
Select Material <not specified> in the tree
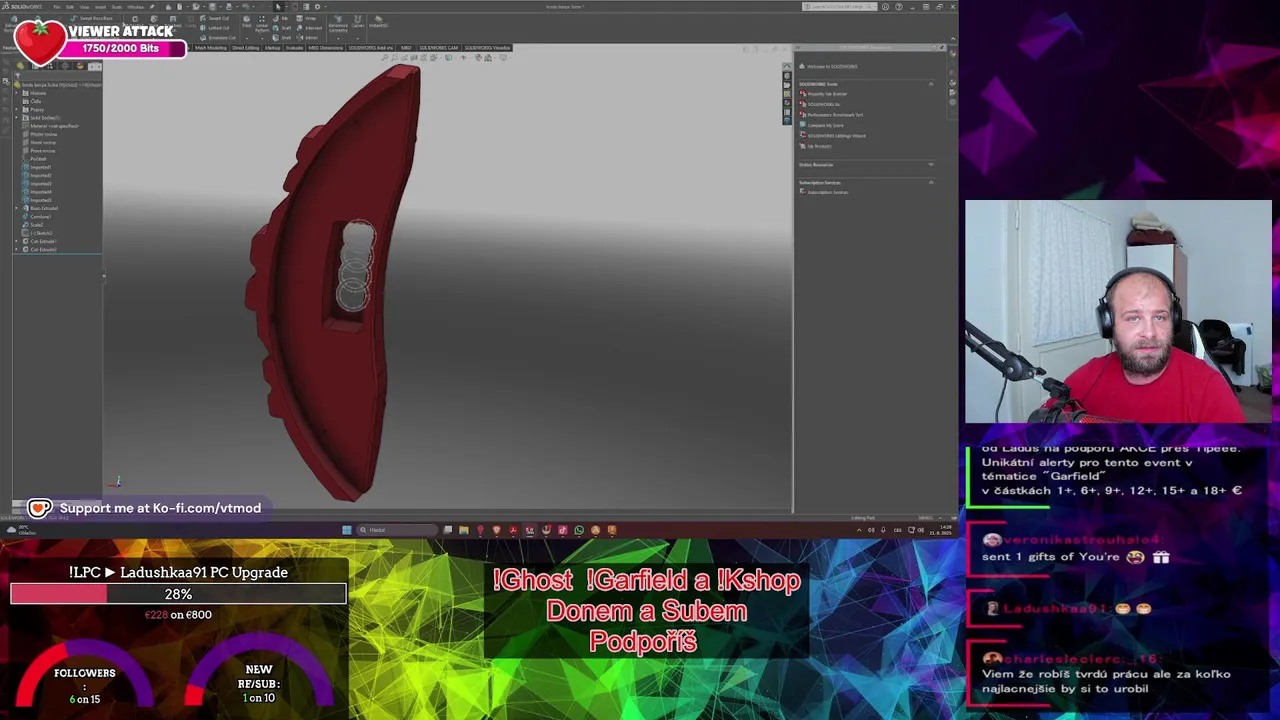coord(50,126)
